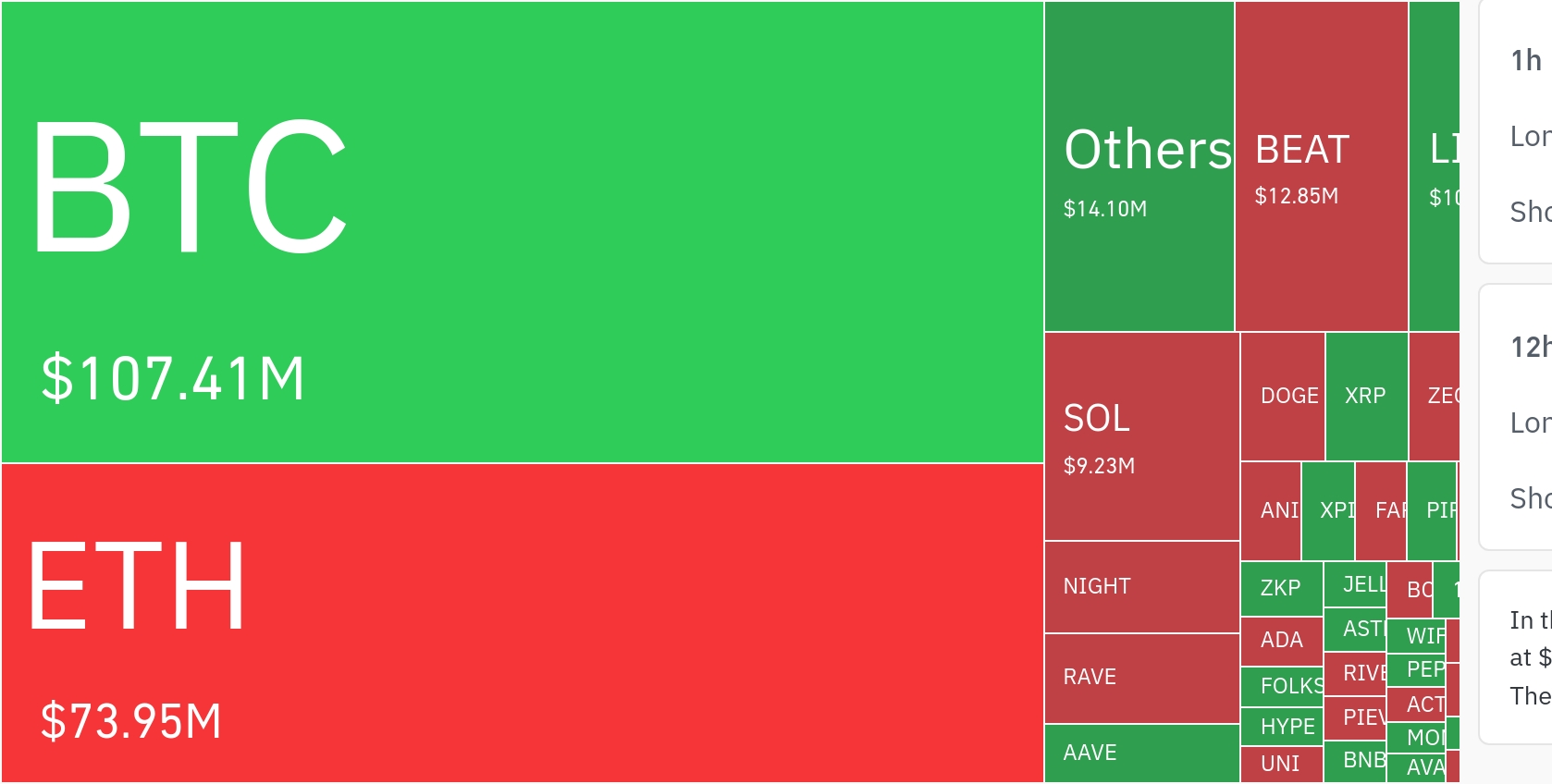
Task: Click the BNB green tile
Action: point(1355,761)
